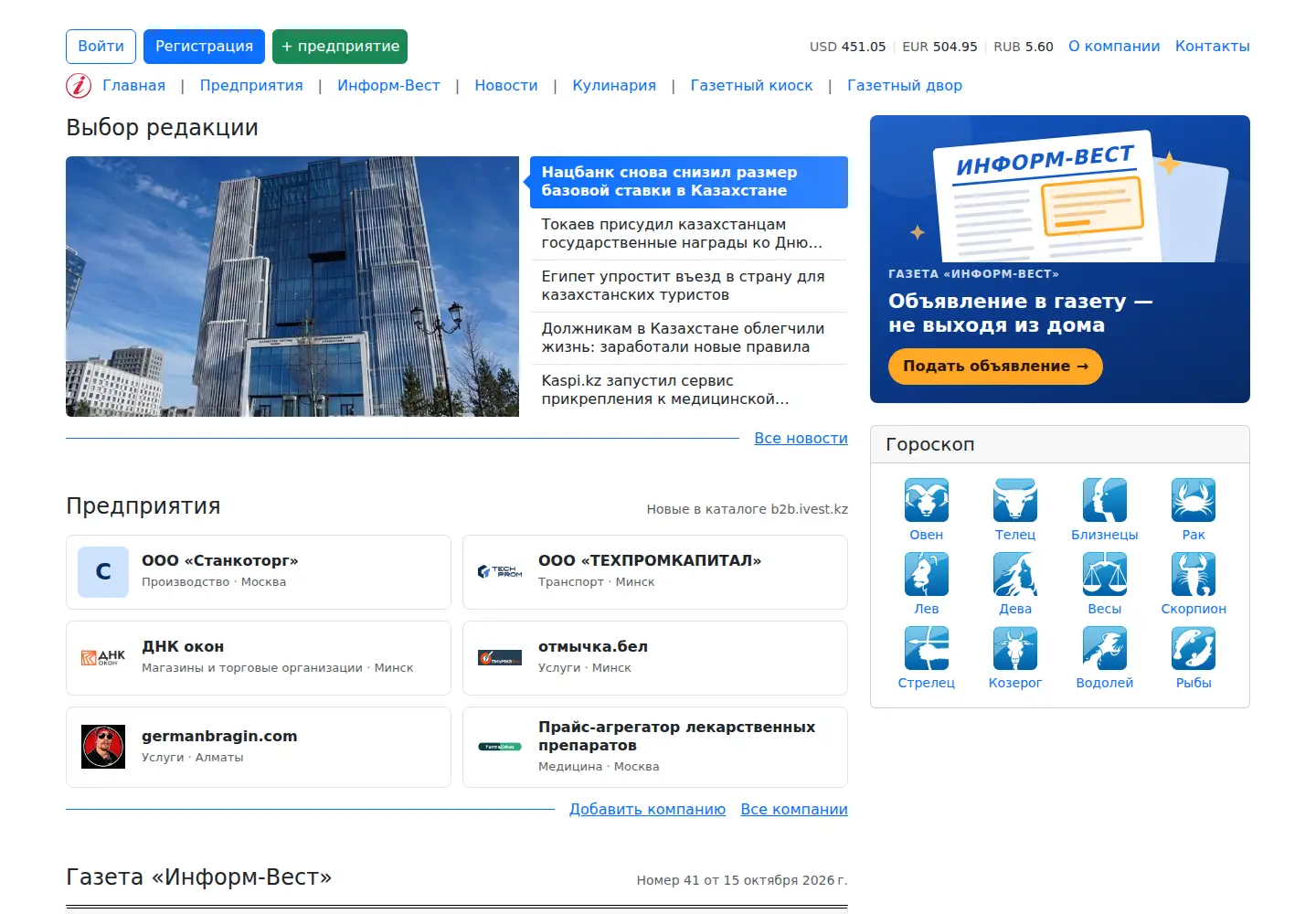This screenshot has width=1316, height=914.
Task: Click the EUR 504.95 exchange rate
Action: (939, 47)
